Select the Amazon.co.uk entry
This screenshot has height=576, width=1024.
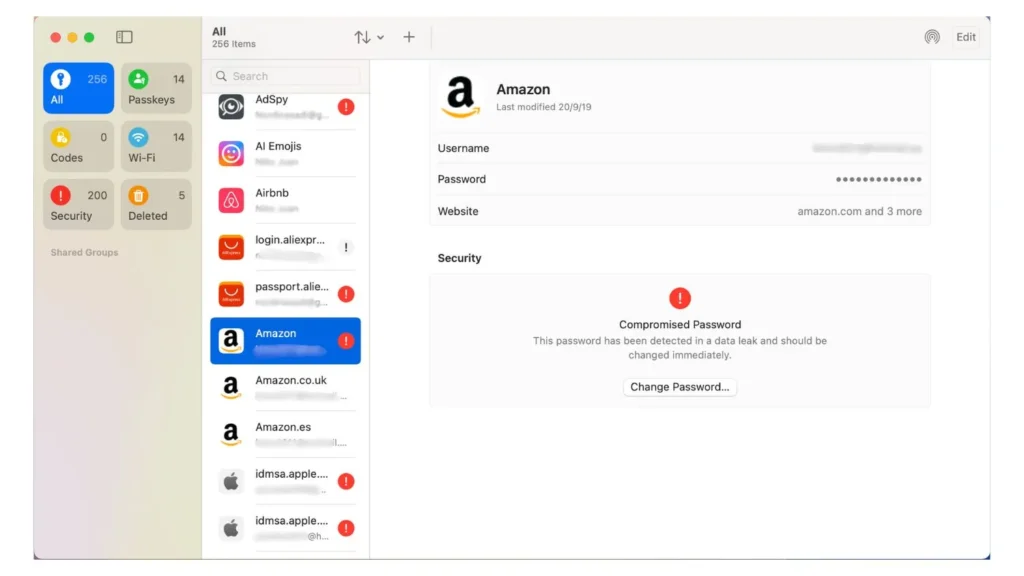[285, 388]
